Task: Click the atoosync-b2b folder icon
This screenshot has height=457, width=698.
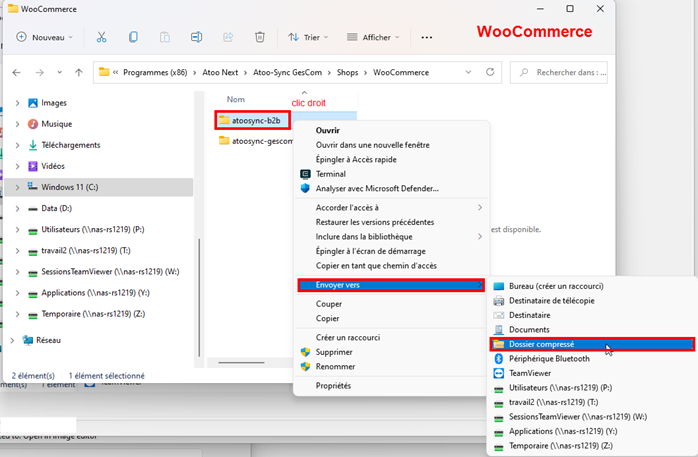Action: [224, 120]
